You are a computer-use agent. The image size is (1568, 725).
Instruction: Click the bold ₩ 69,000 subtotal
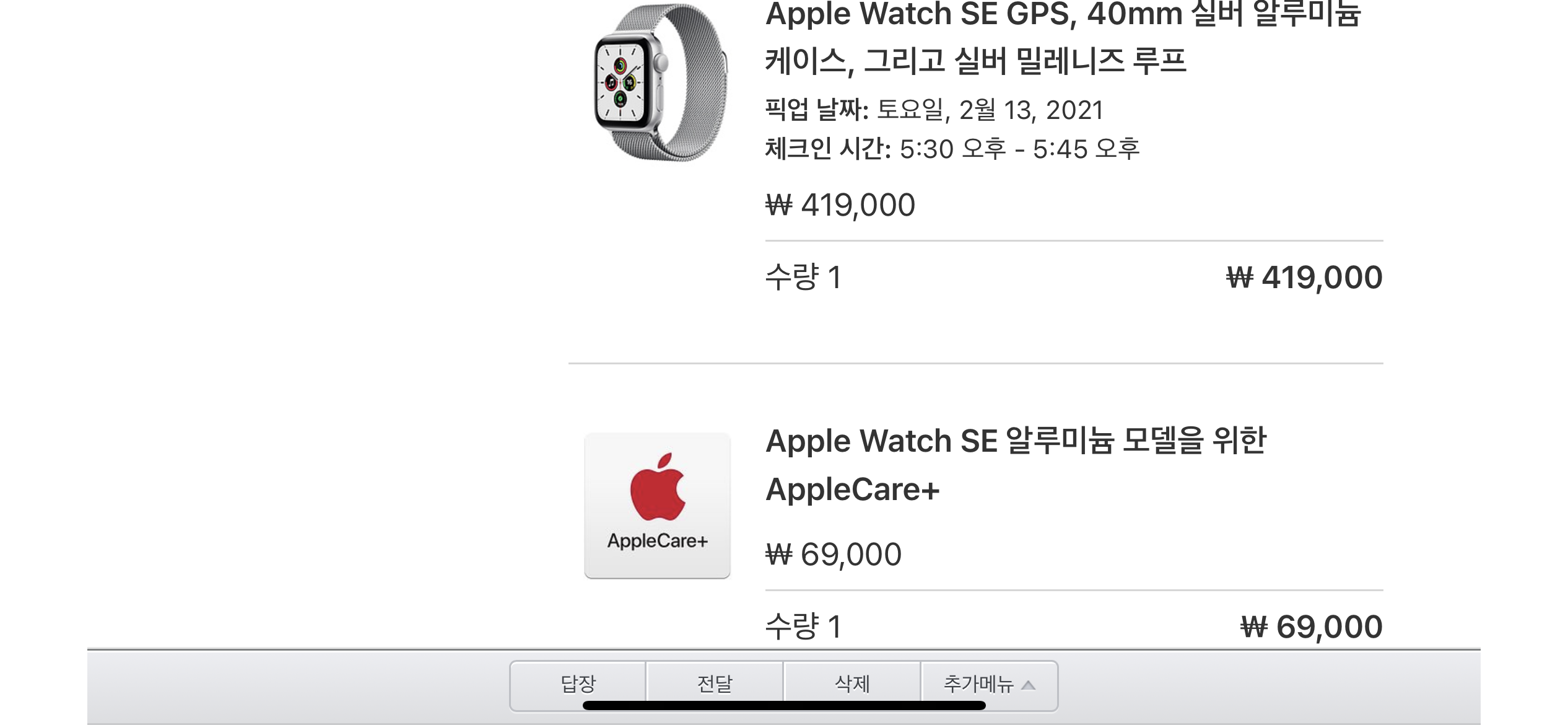[x=1312, y=626]
